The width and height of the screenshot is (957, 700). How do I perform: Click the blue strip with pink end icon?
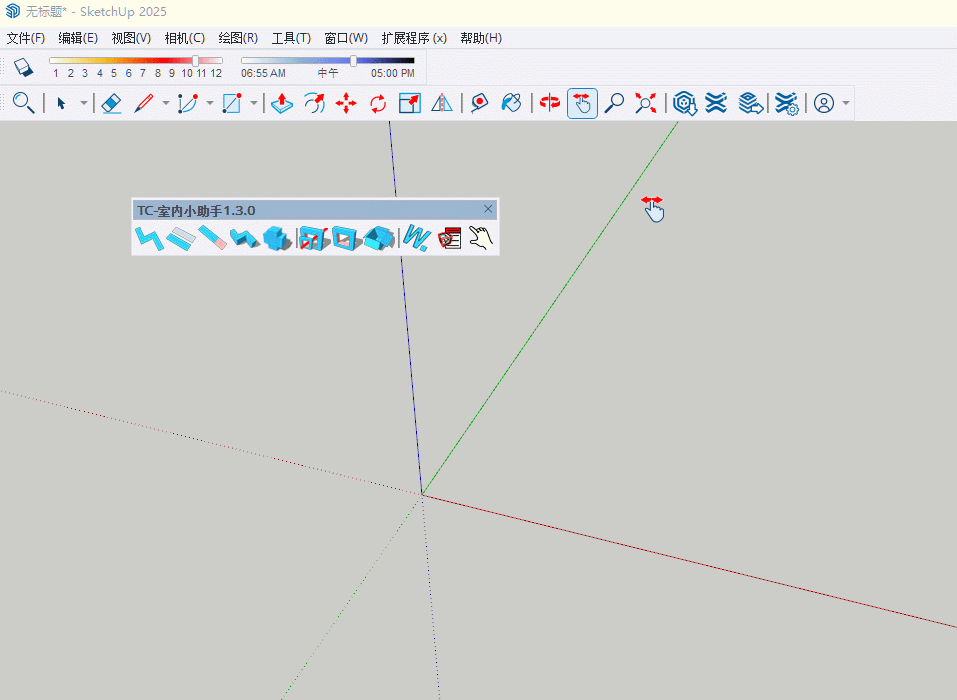coord(212,237)
